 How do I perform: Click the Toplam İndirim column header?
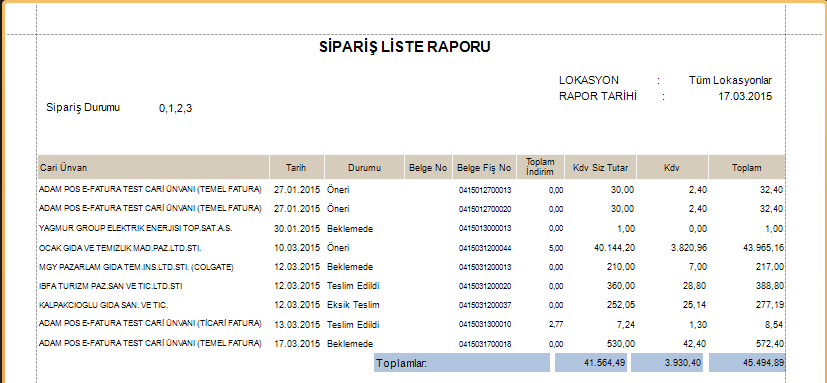click(x=541, y=168)
